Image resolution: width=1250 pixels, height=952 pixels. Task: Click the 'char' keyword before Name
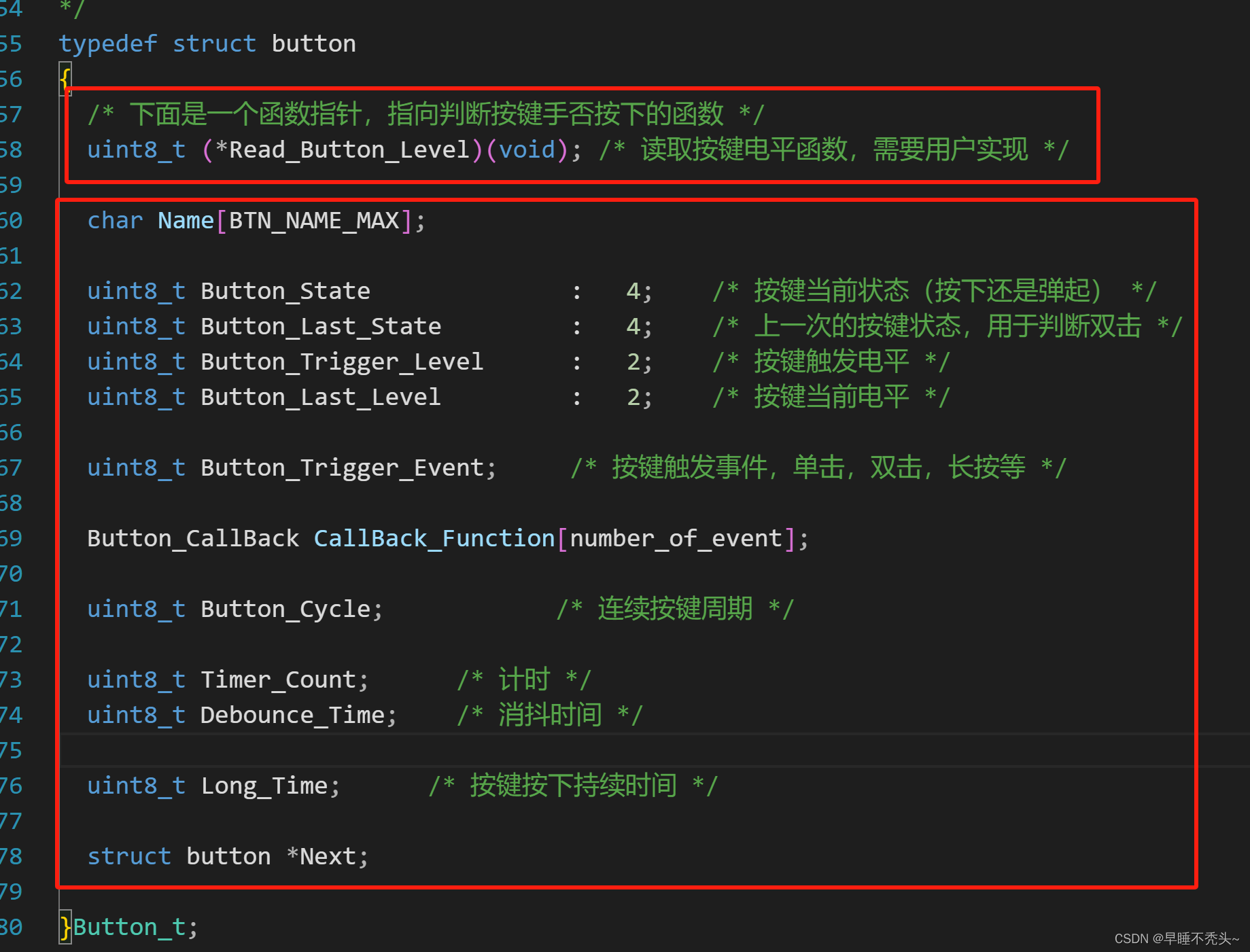[115, 221]
